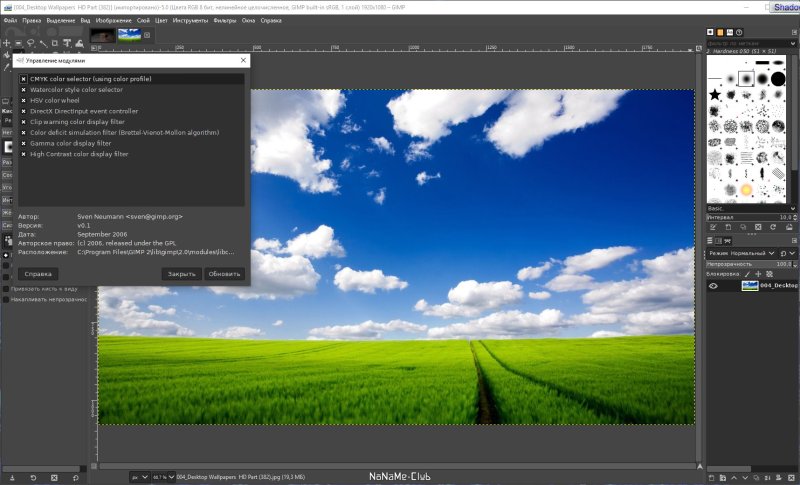
Task: Click the Edit Brush icon below brushes
Action: pyautogui.click(x=713, y=227)
